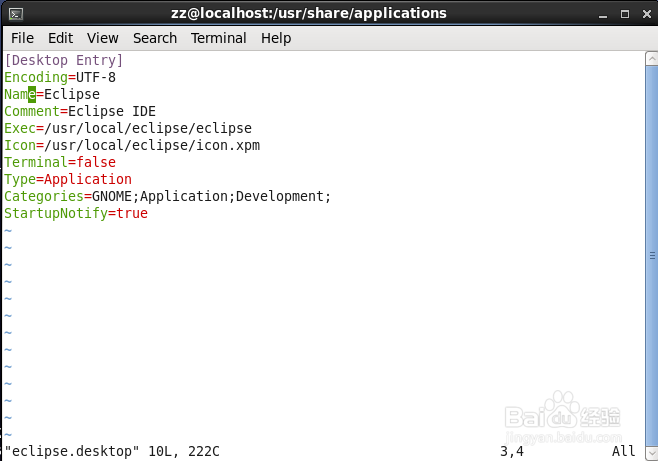658x461 pixels.
Task: Click the terminal icon in the title bar
Action: 16,14
